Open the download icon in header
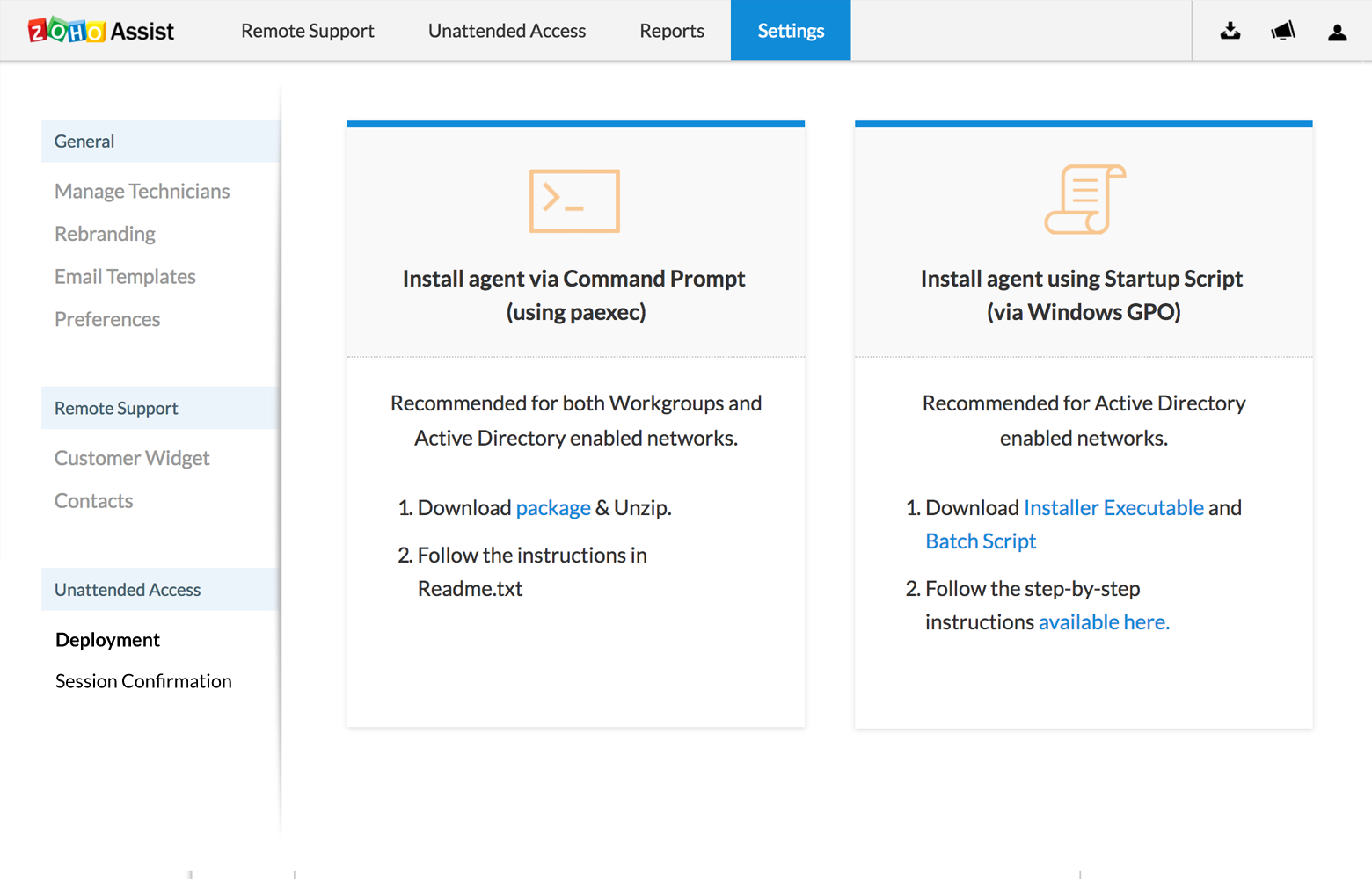The width and height of the screenshot is (1372, 879). click(1230, 32)
